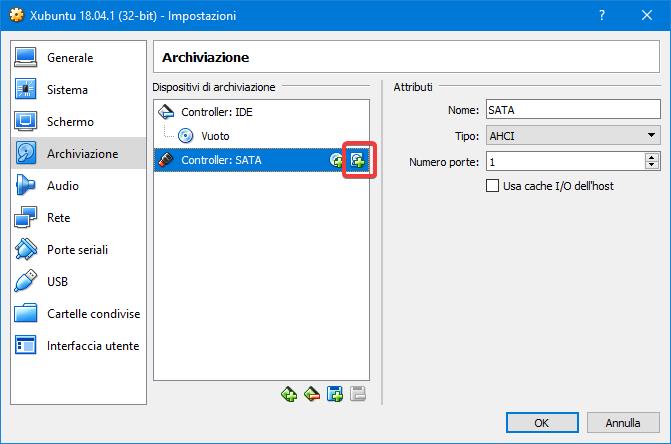
Task: Open the Tipo AHCI dropdown
Action: [x=573, y=136]
